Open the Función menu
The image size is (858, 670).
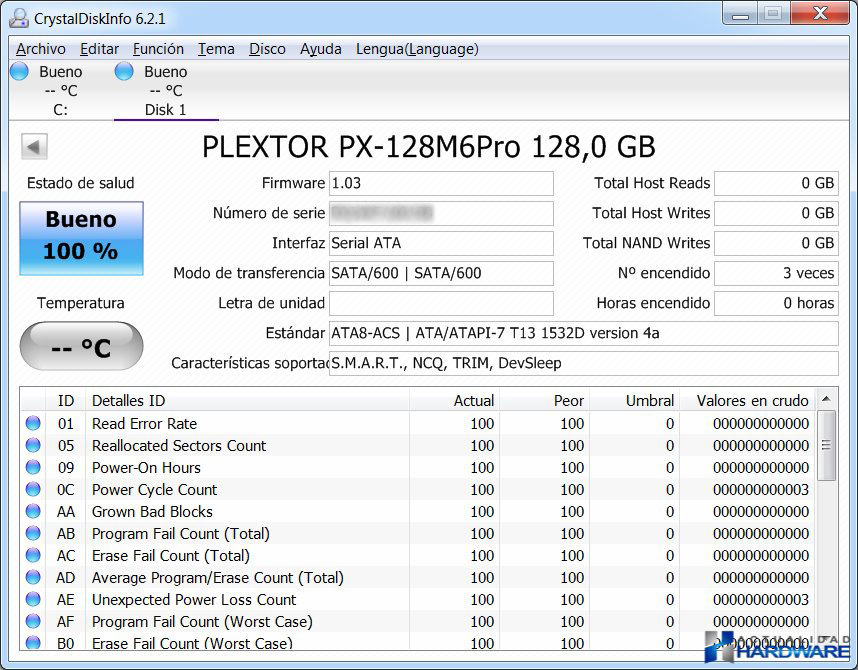[158, 49]
